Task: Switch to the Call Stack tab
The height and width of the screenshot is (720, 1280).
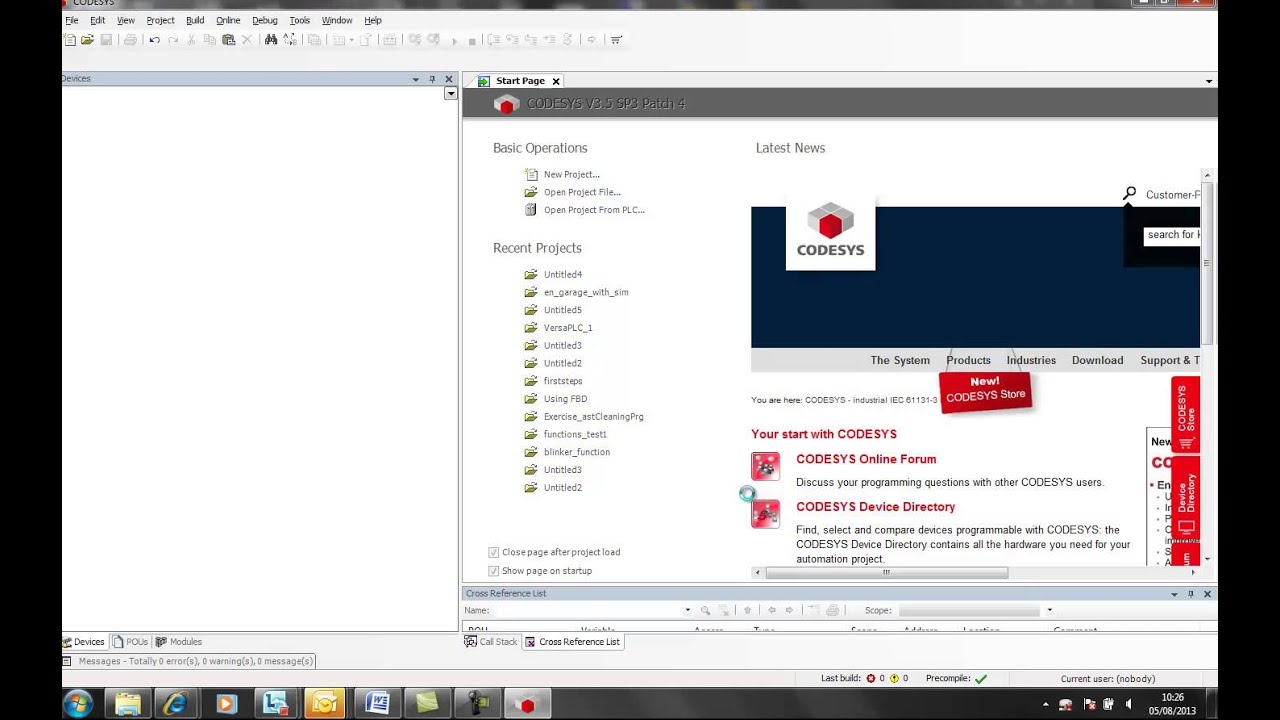Action: 491,642
